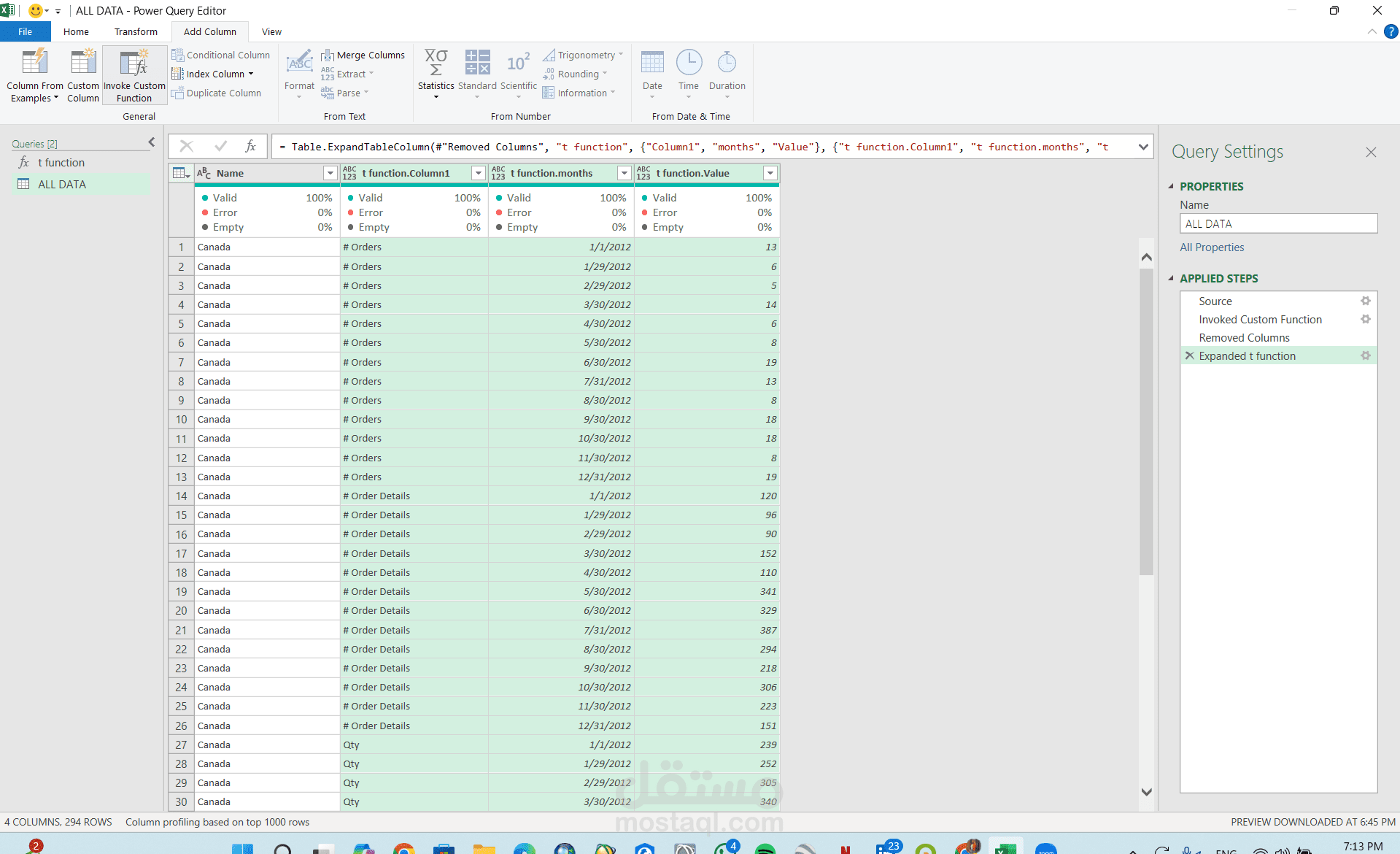Image resolution: width=1400 pixels, height=854 pixels.
Task: Switch to the Home tab
Action: pyautogui.click(x=76, y=31)
